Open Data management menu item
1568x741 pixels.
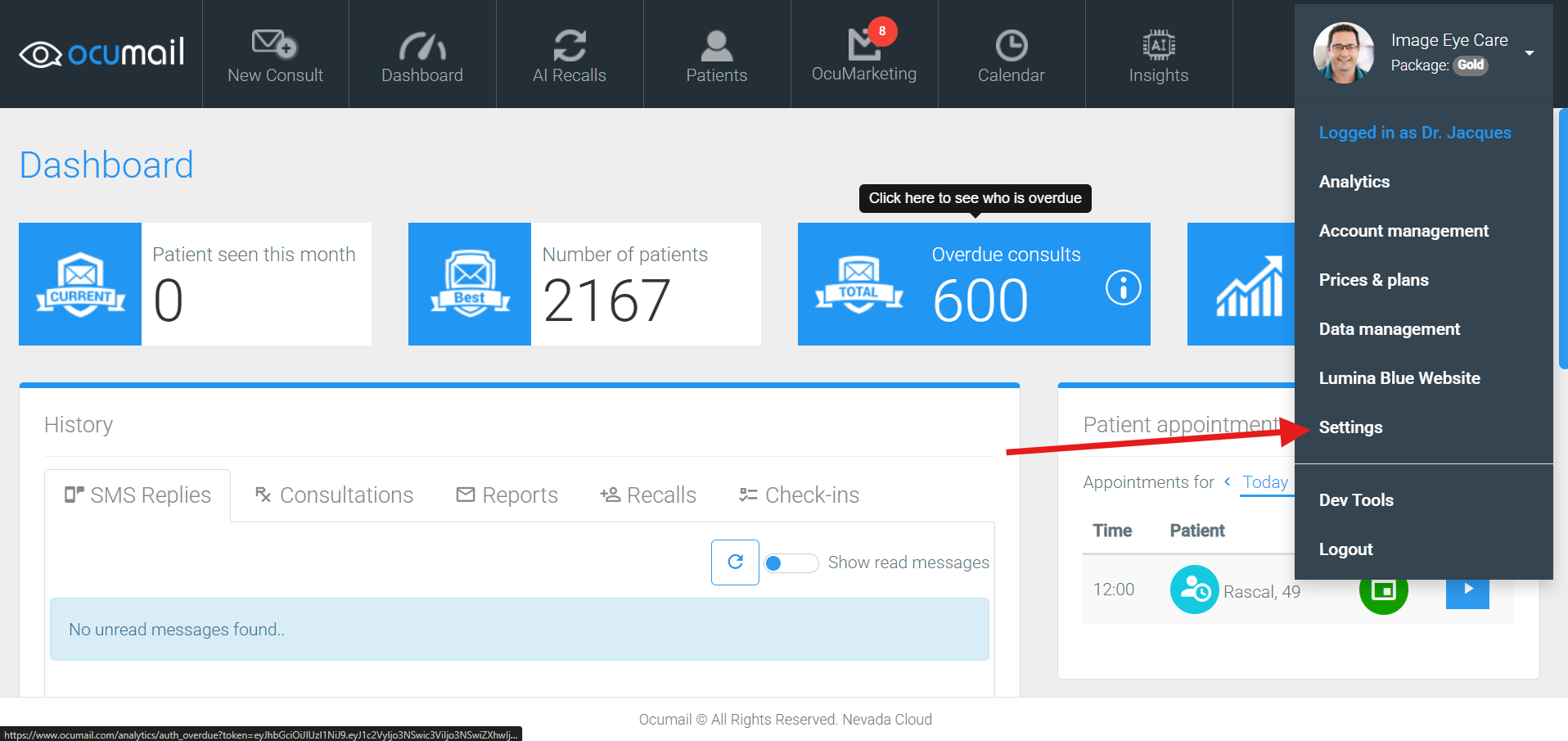click(x=1390, y=329)
